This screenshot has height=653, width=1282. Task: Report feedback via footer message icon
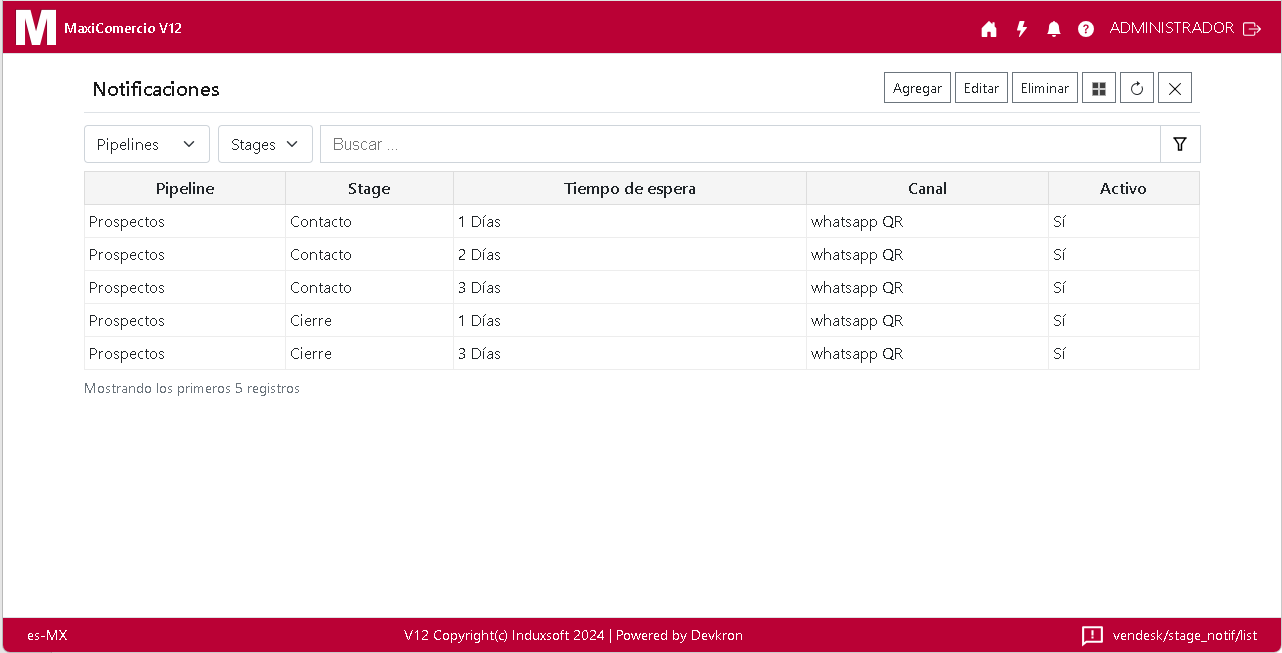tap(1092, 635)
